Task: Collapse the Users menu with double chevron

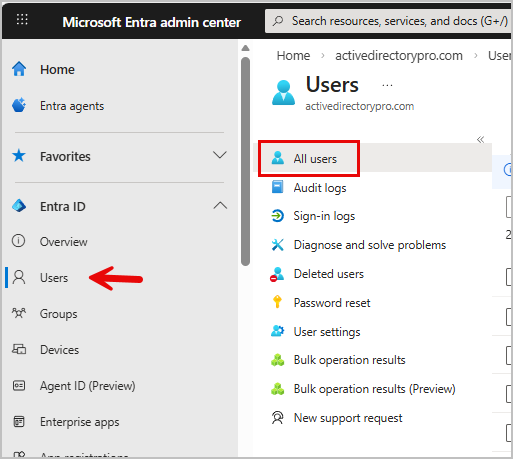Action: click(480, 140)
